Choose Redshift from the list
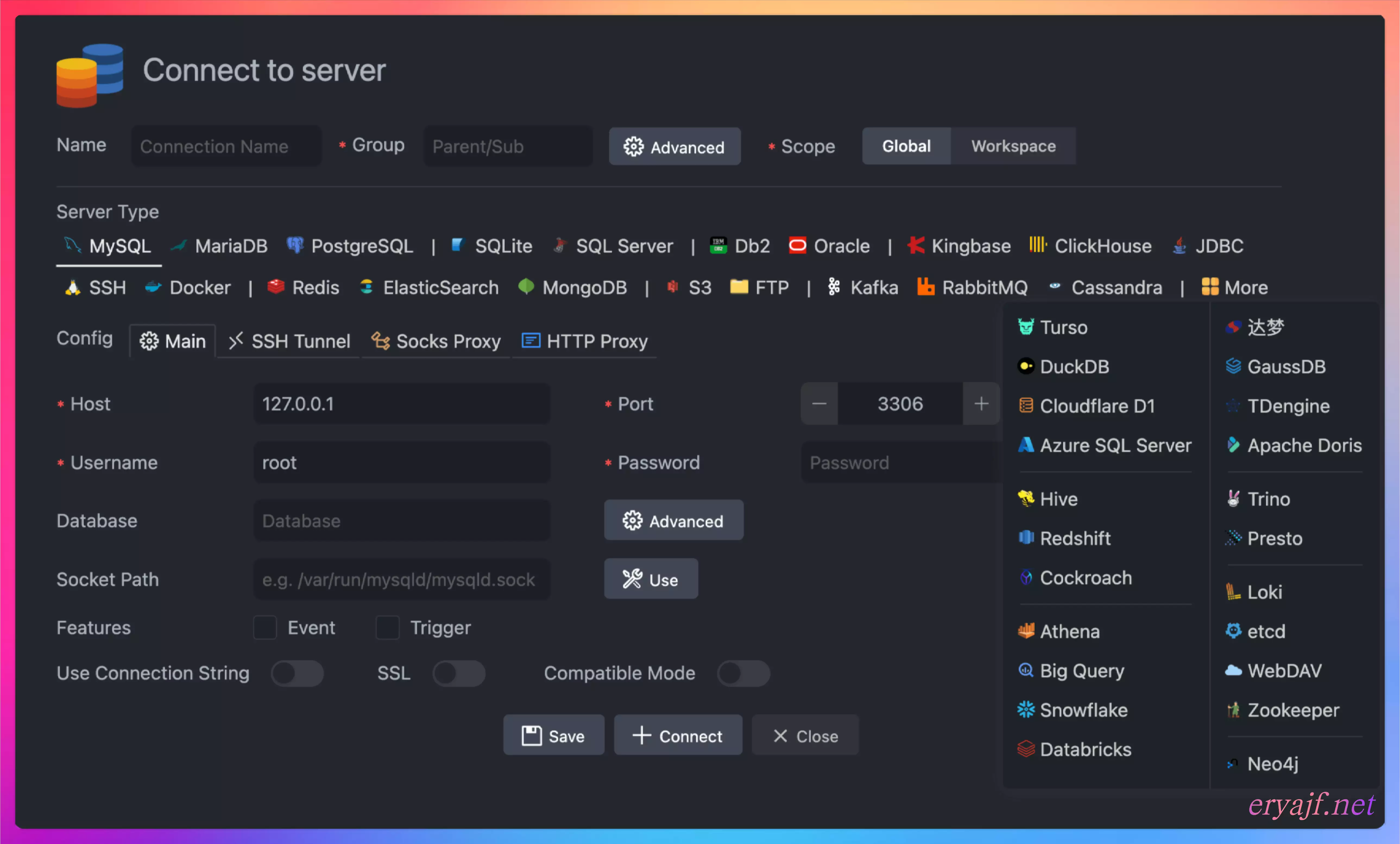 [1064, 538]
